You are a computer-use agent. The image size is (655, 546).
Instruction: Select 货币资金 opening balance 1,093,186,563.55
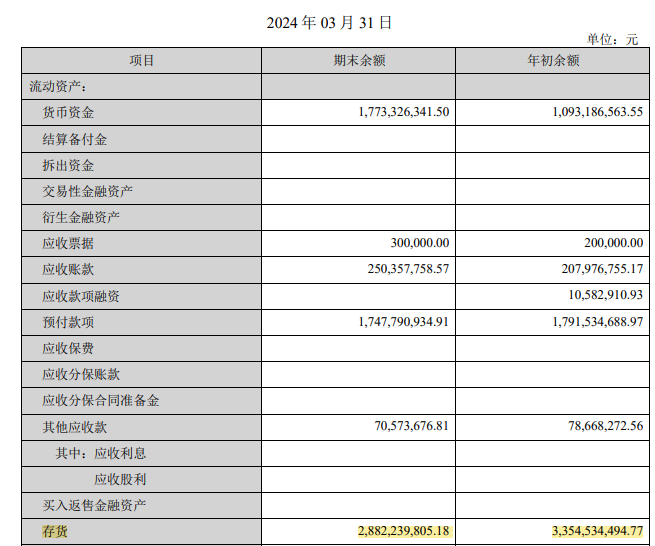coord(597,113)
